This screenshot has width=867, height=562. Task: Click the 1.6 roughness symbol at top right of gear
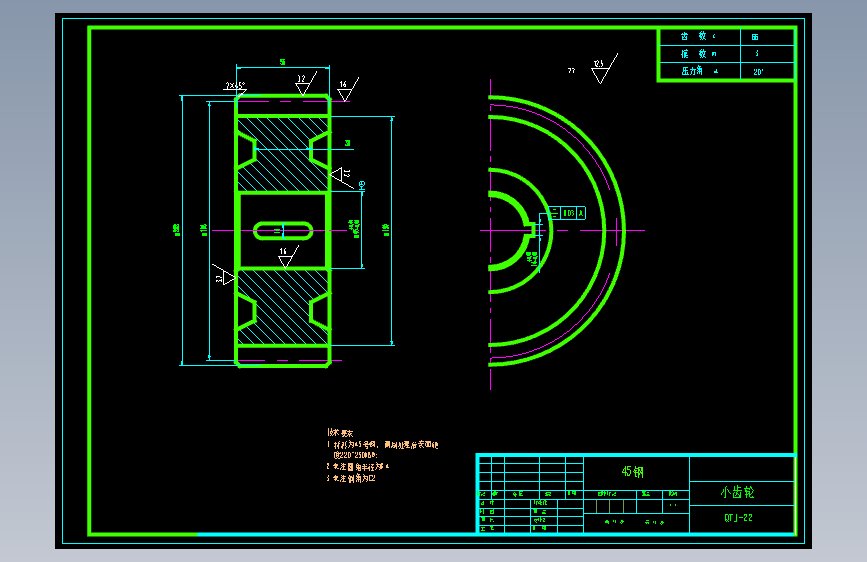pyautogui.click(x=348, y=90)
